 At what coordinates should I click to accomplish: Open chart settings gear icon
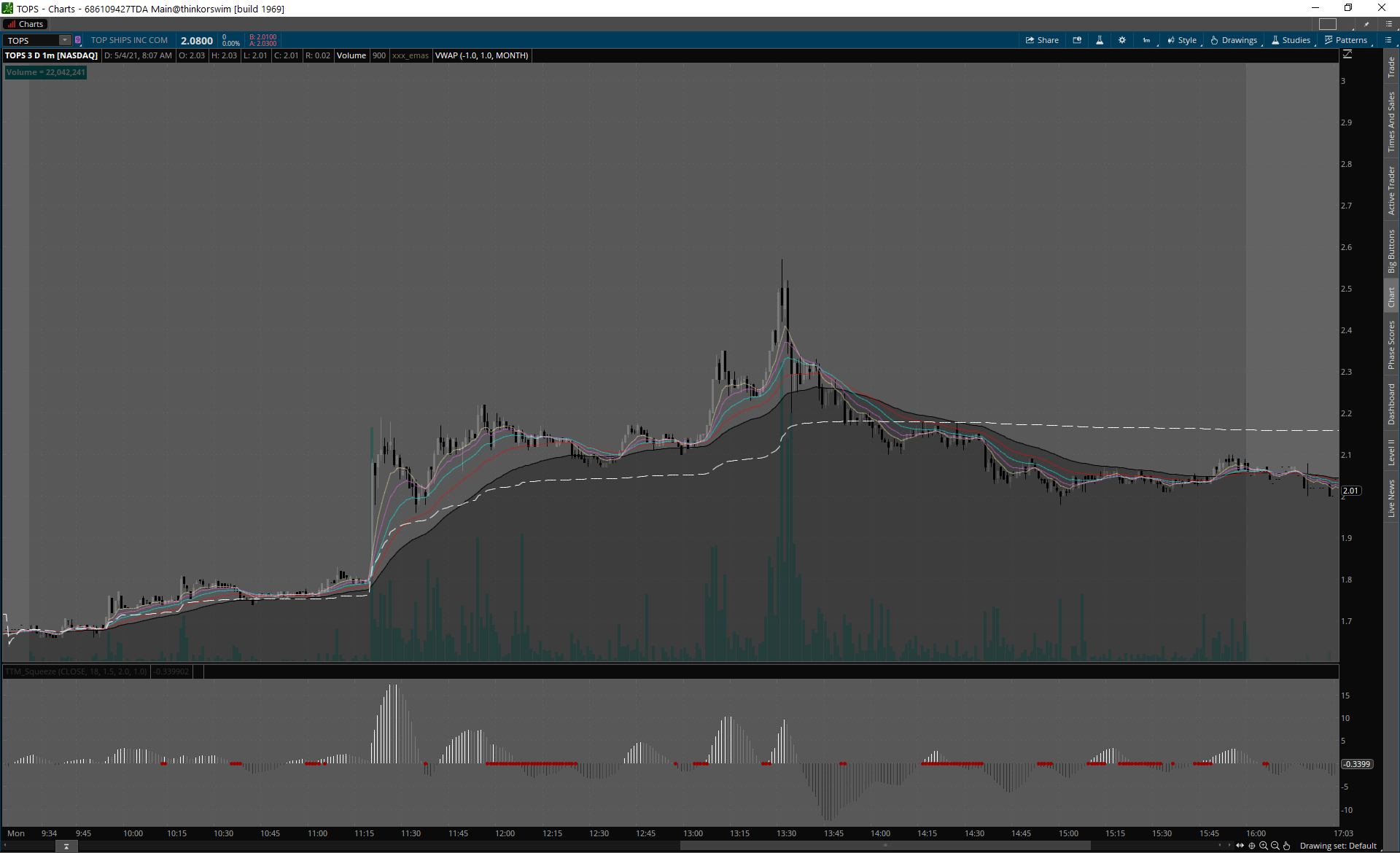click(1122, 40)
